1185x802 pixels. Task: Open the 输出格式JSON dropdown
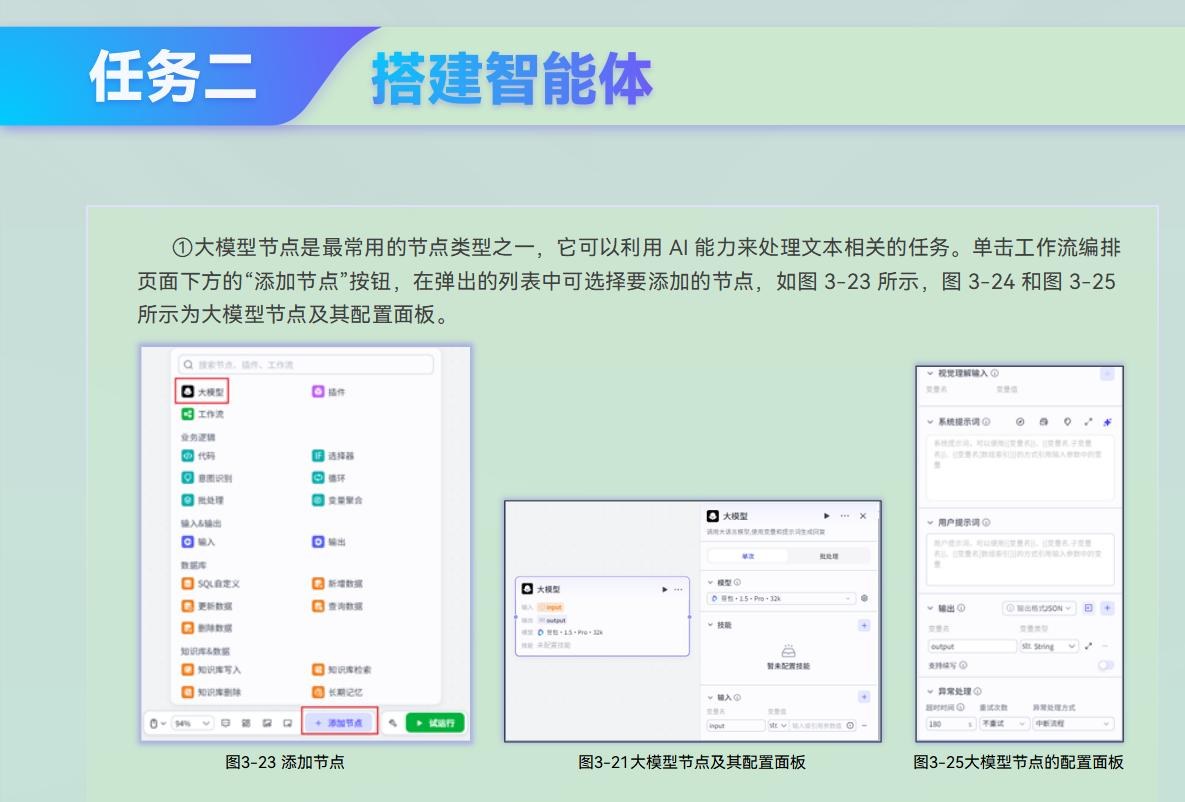point(1039,608)
